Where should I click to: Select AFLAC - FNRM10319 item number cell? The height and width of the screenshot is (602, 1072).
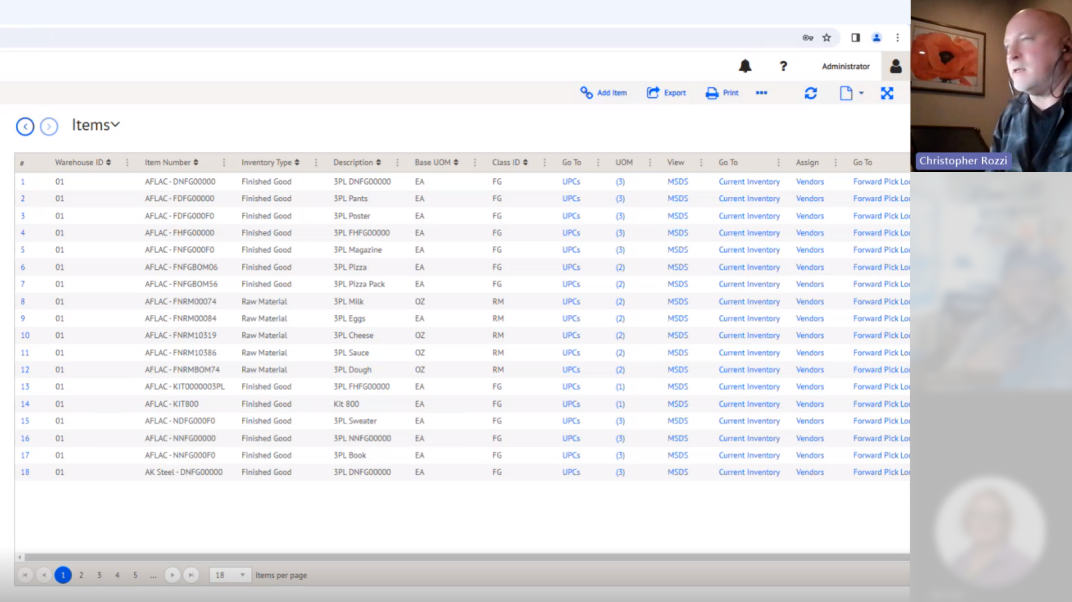pyautogui.click(x=180, y=336)
